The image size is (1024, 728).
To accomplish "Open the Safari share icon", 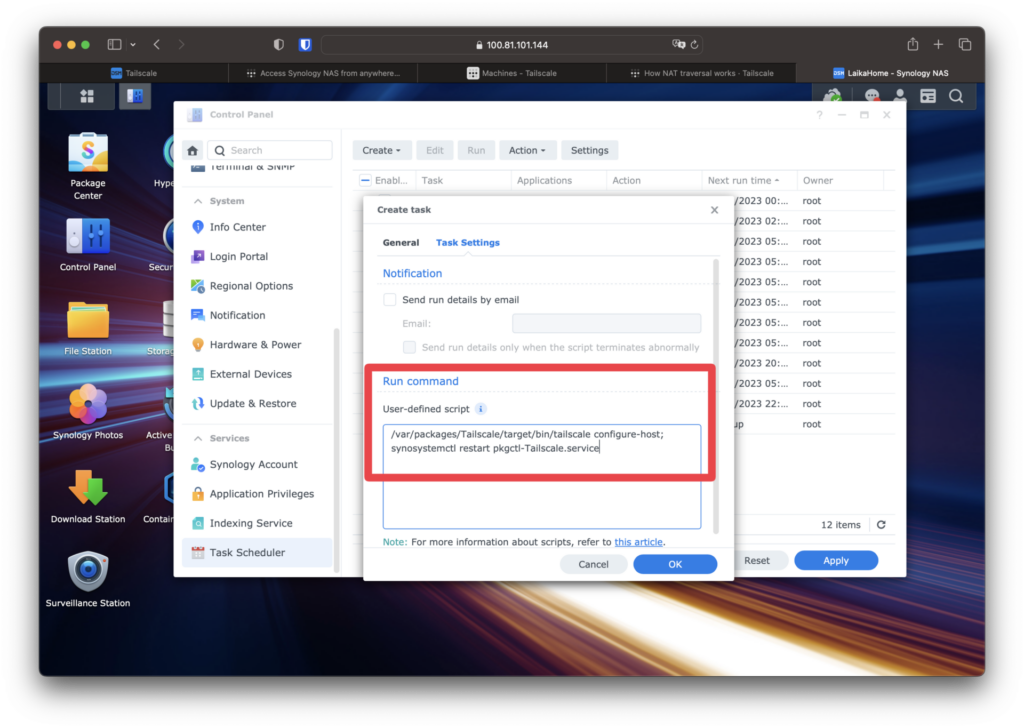I will [913, 44].
